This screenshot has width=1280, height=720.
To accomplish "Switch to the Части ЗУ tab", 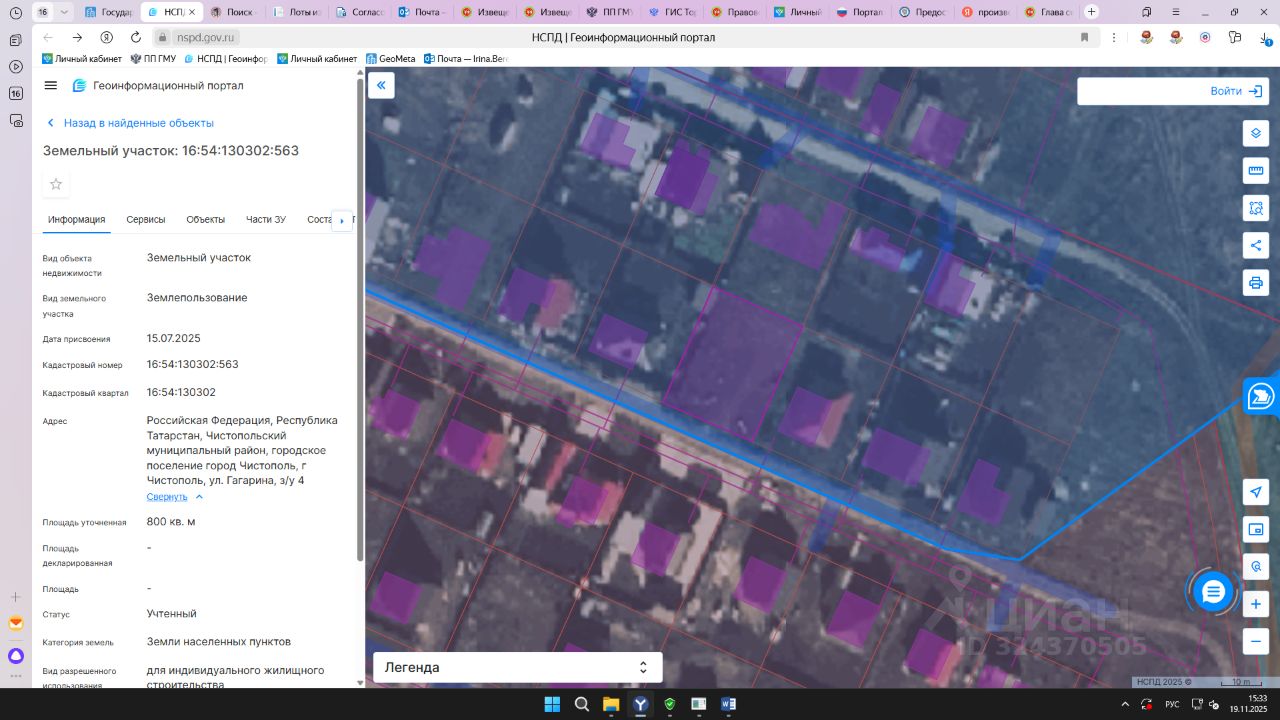I will 266,220.
